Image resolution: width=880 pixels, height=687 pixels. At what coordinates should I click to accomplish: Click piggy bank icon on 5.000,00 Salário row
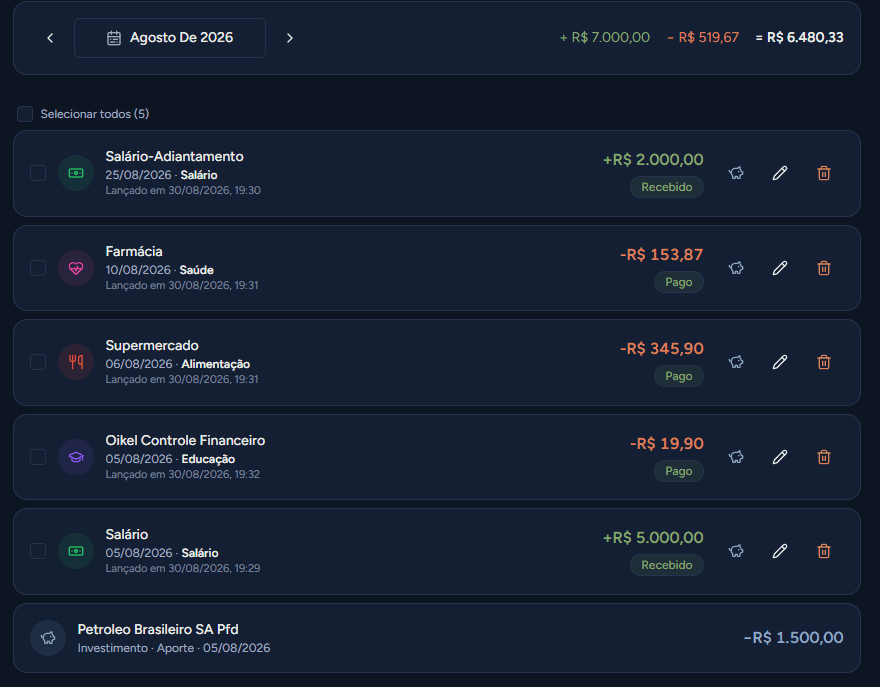(736, 551)
